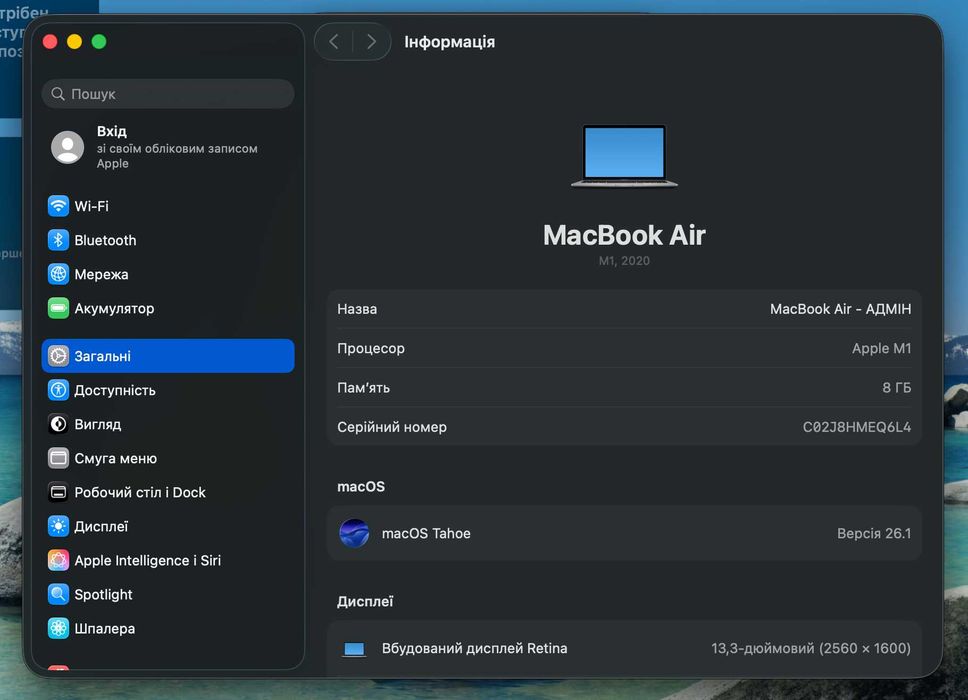Click the 13,3-дюймовий (2560 × 1600) value
The image size is (968, 700).
click(x=811, y=648)
